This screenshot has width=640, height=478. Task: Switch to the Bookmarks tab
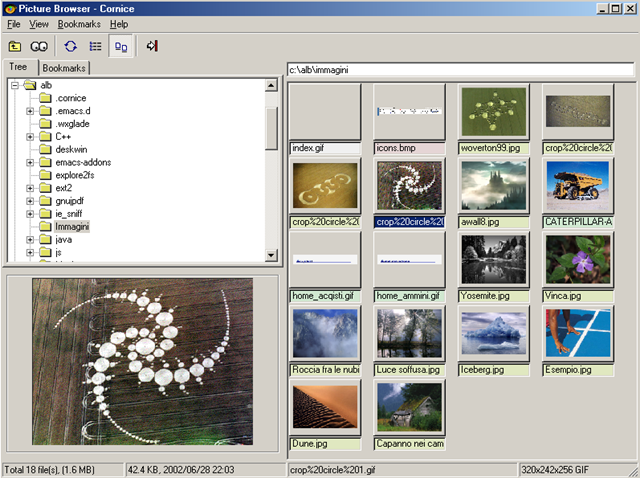(x=64, y=68)
